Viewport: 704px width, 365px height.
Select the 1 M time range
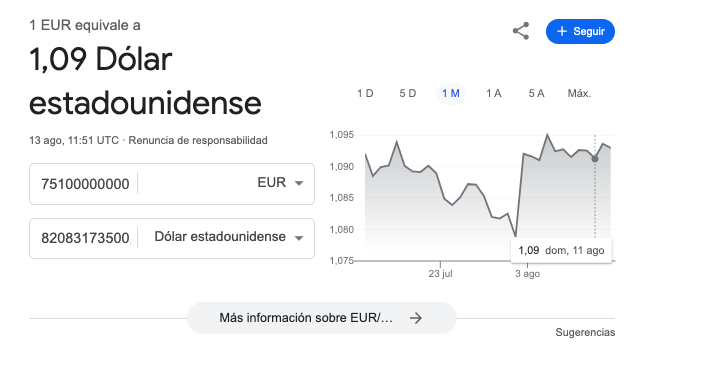(451, 93)
